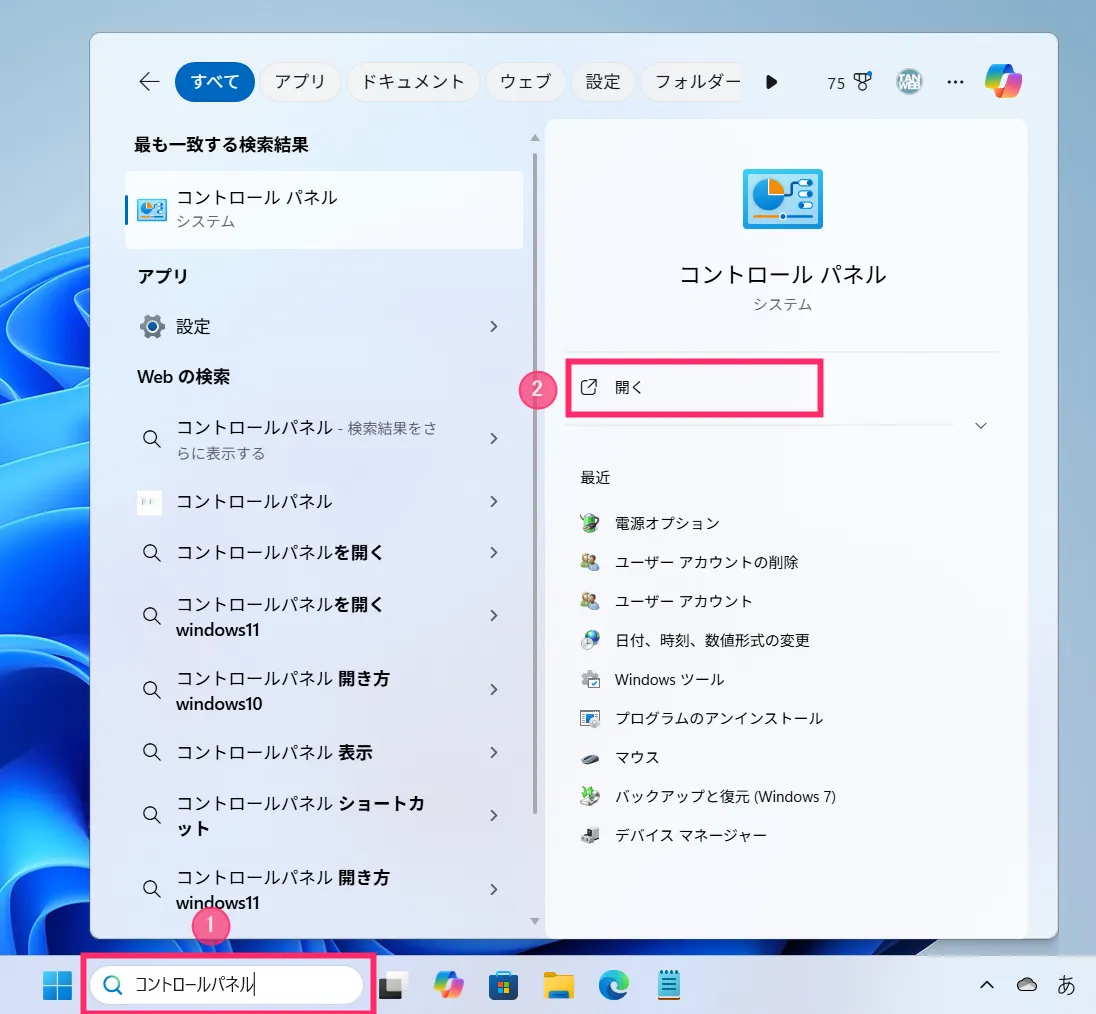The width and height of the screenshot is (1096, 1014).
Task: Open File Explorer from the taskbar
Action: (558, 985)
